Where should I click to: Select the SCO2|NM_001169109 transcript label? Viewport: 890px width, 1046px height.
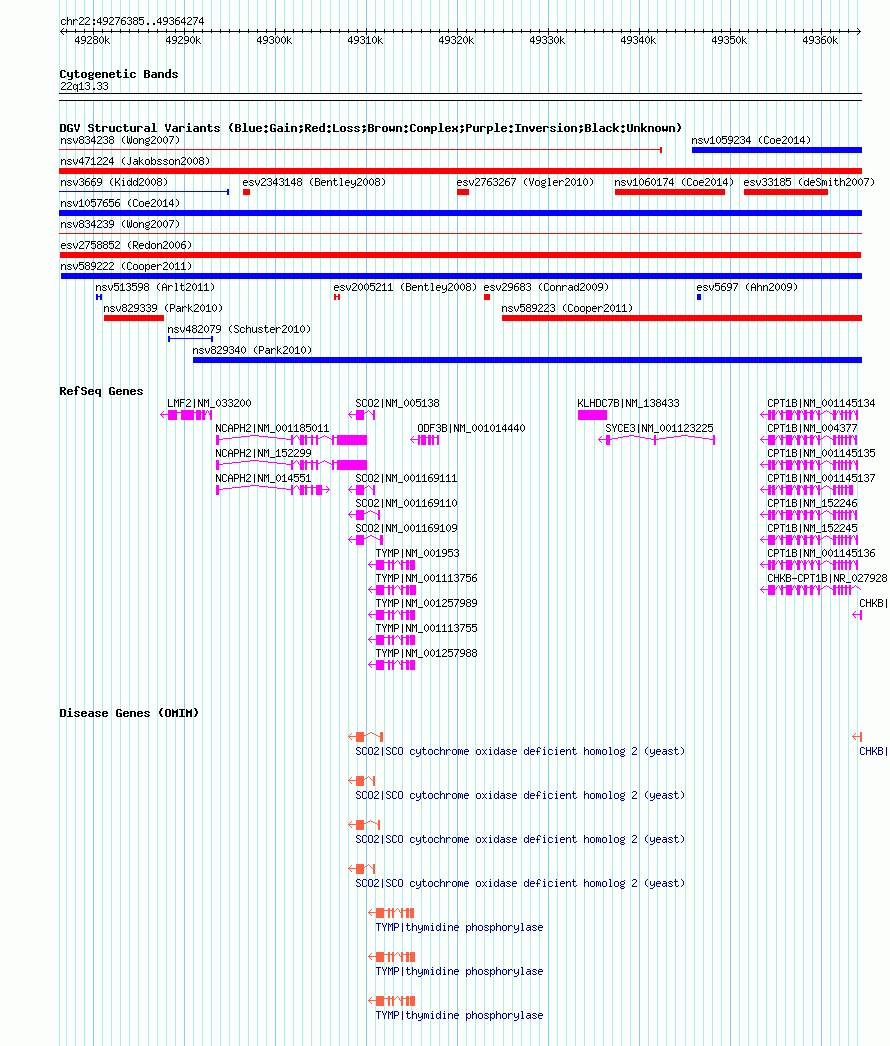pyautogui.click(x=406, y=528)
